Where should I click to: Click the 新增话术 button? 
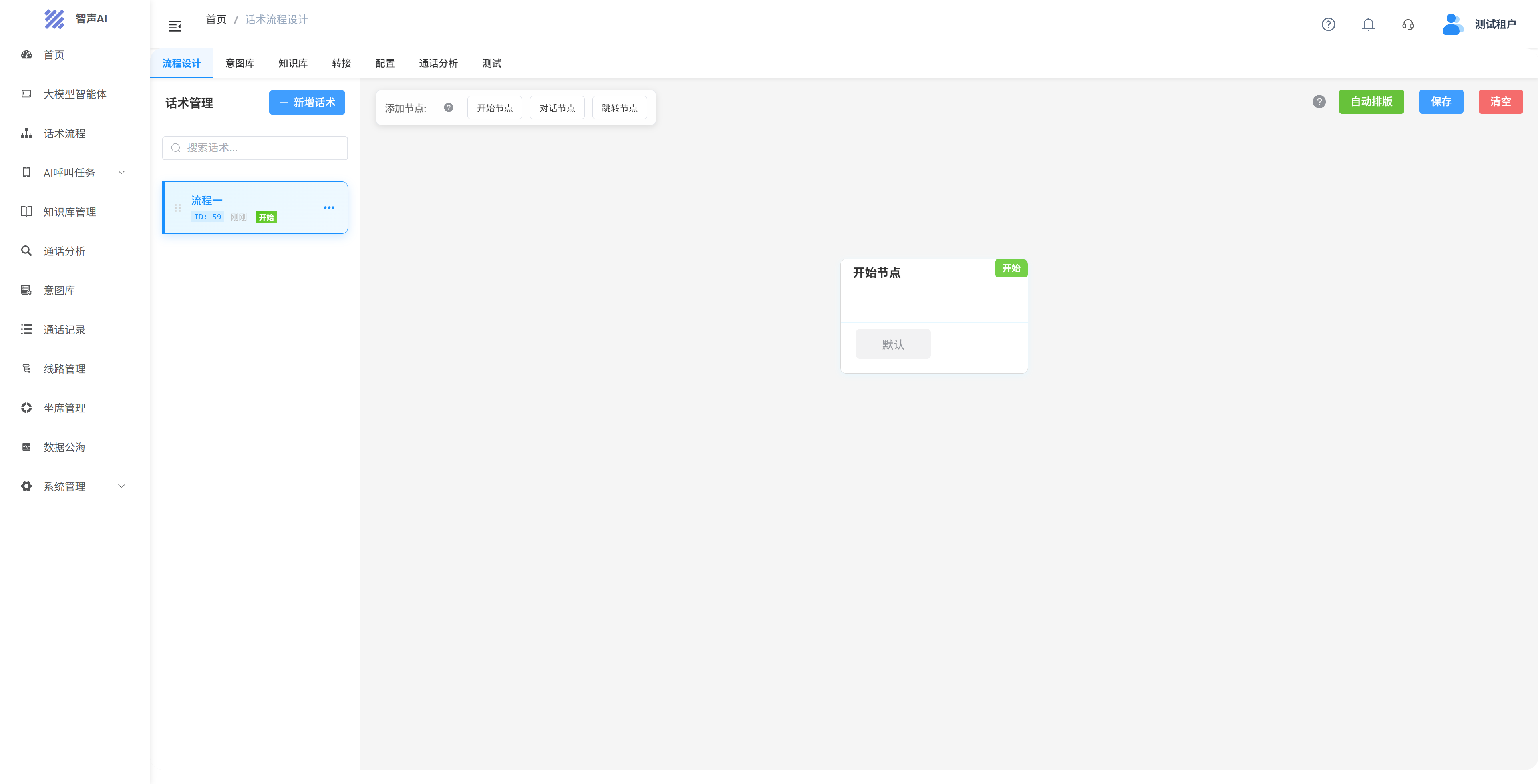point(307,102)
